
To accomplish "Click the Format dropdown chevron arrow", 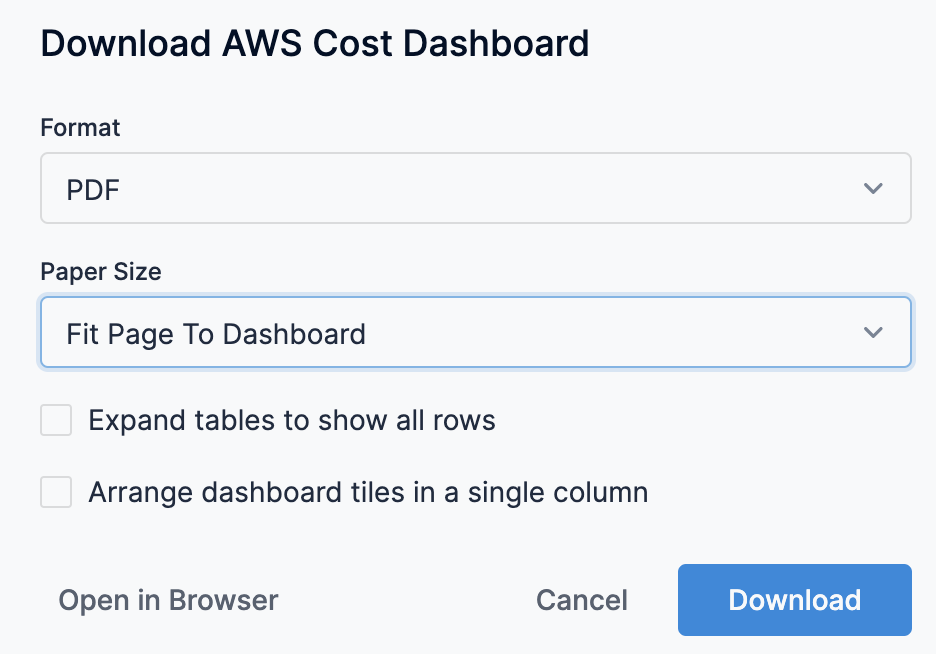I will (x=873, y=188).
